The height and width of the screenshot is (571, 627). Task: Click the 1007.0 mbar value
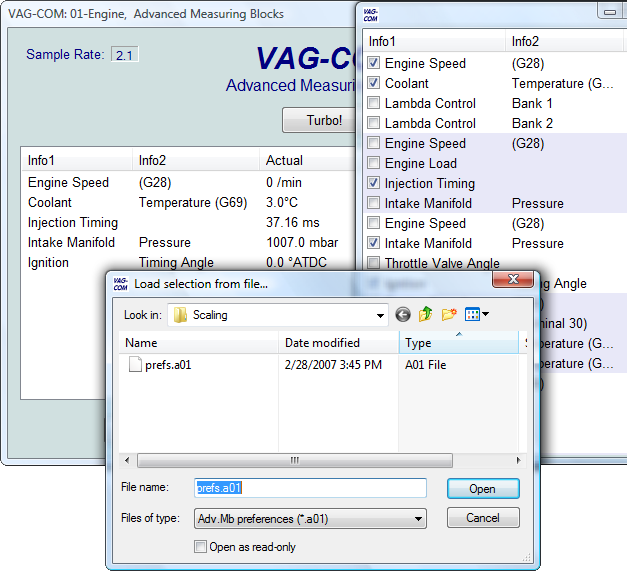click(302, 242)
